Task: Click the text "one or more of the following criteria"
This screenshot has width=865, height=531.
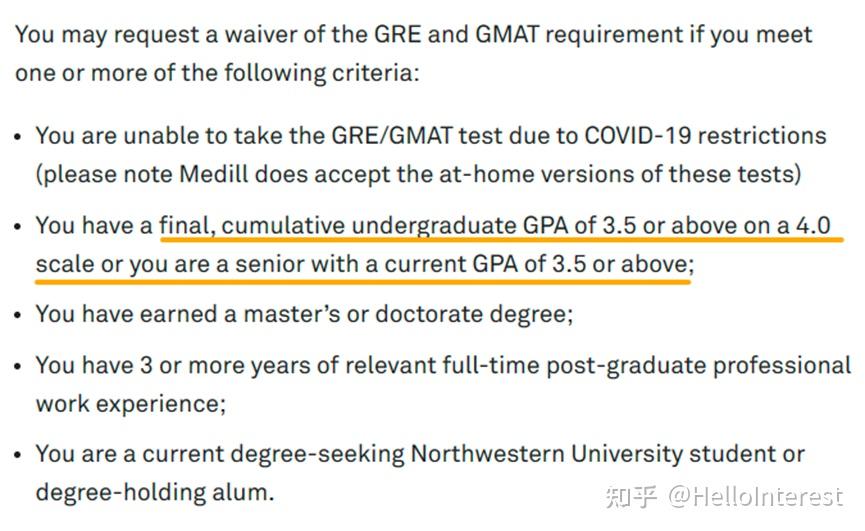Action: click(218, 74)
